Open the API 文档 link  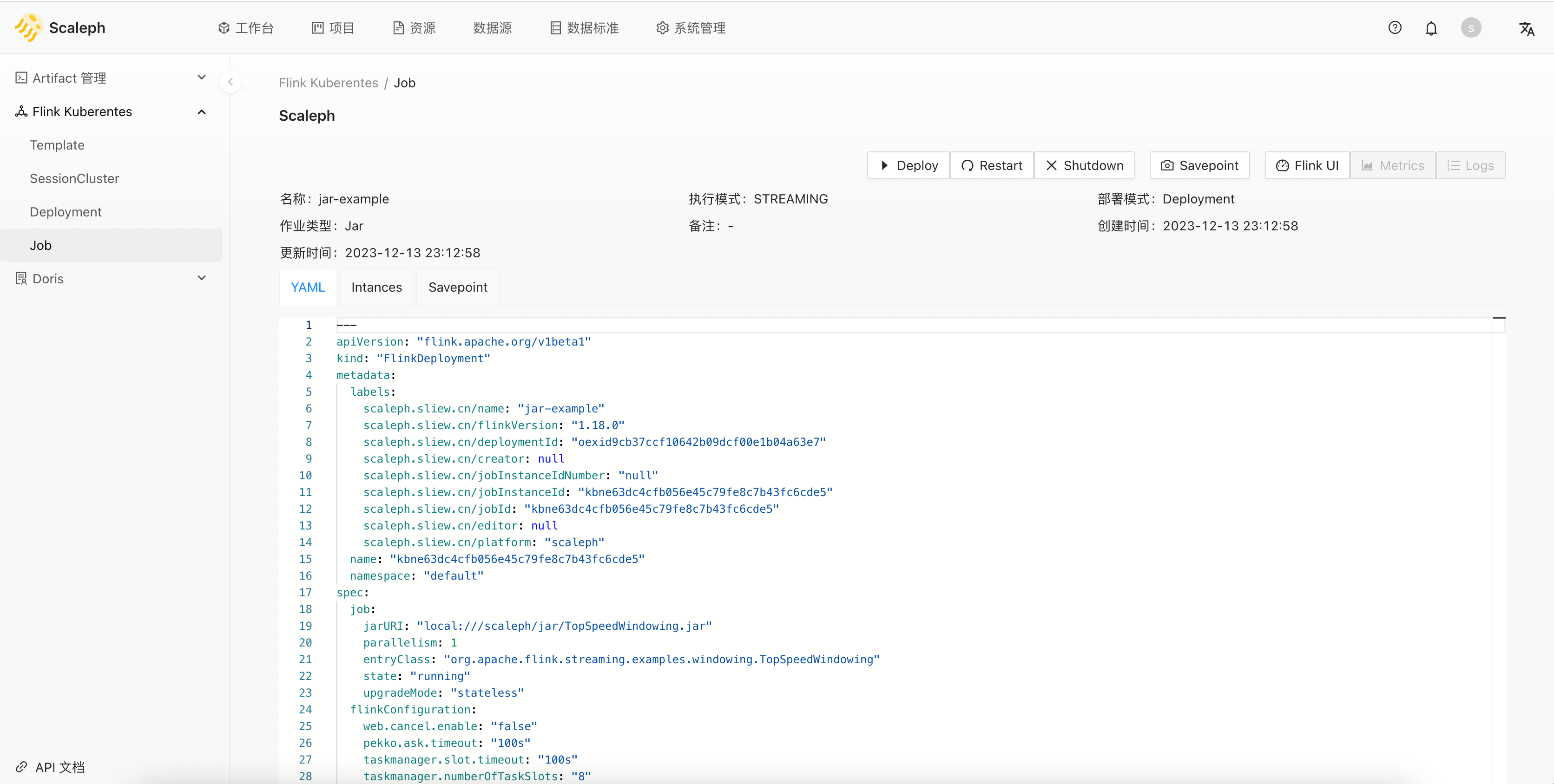51,767
